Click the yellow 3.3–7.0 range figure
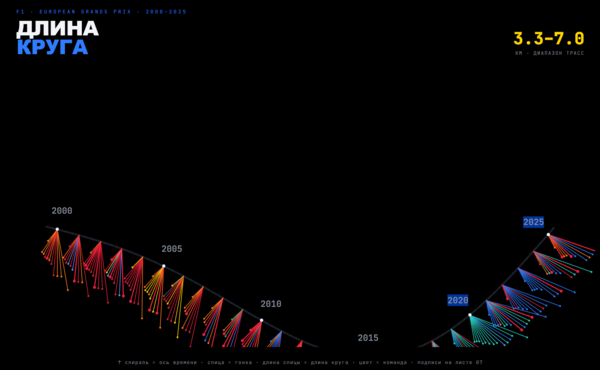Image resolution: width=600 pixels, height=370 pixels. [549, 39]
